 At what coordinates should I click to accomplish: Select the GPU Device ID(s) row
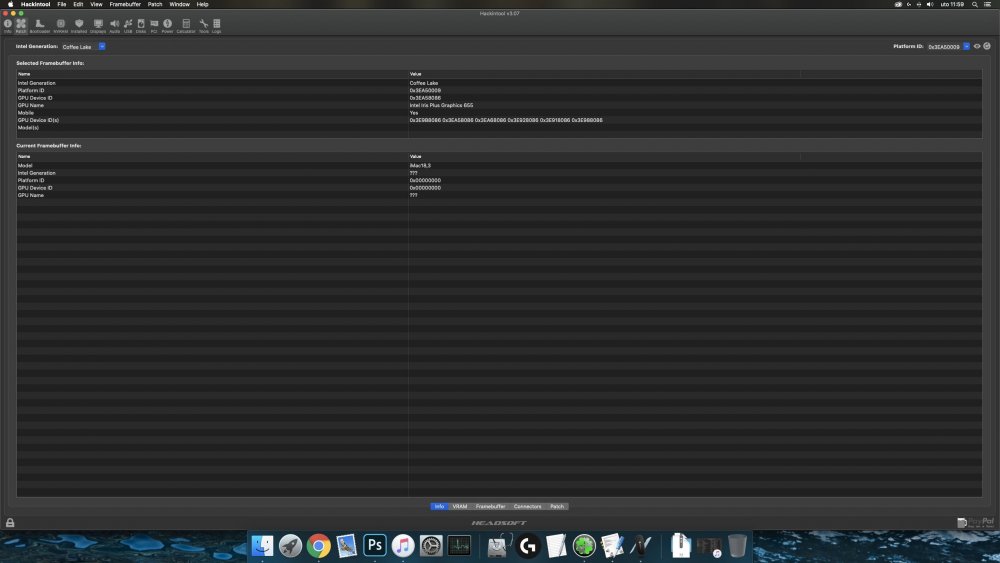[499, 120]
